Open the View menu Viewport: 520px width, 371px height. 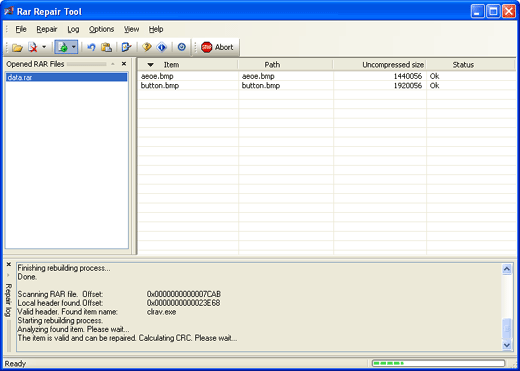click(131, 29)
